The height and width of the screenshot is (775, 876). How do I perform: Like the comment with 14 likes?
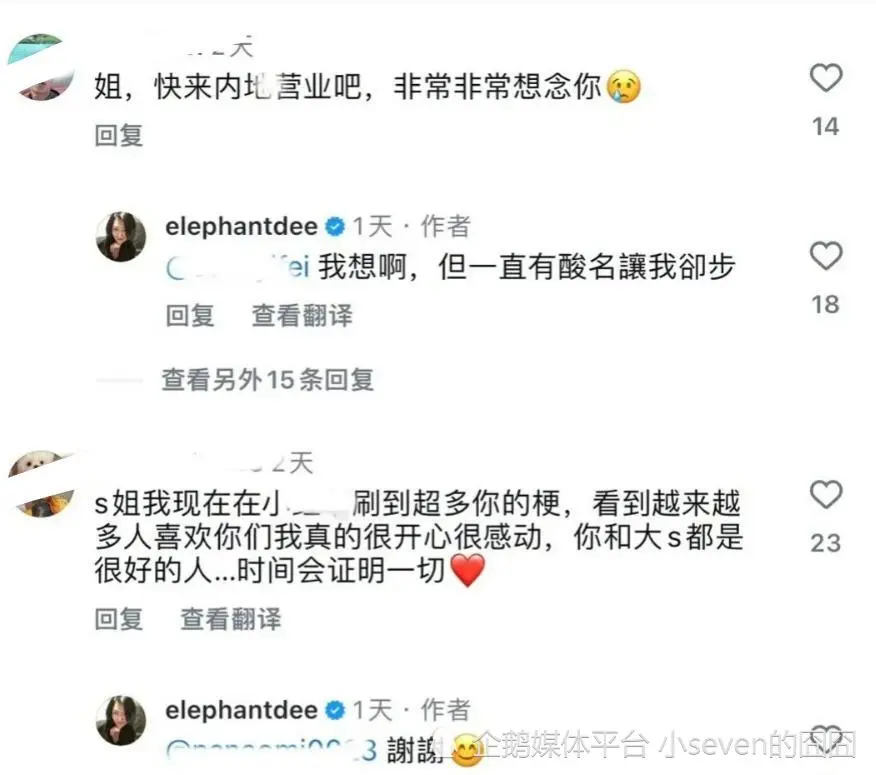(x=826, y=78)
